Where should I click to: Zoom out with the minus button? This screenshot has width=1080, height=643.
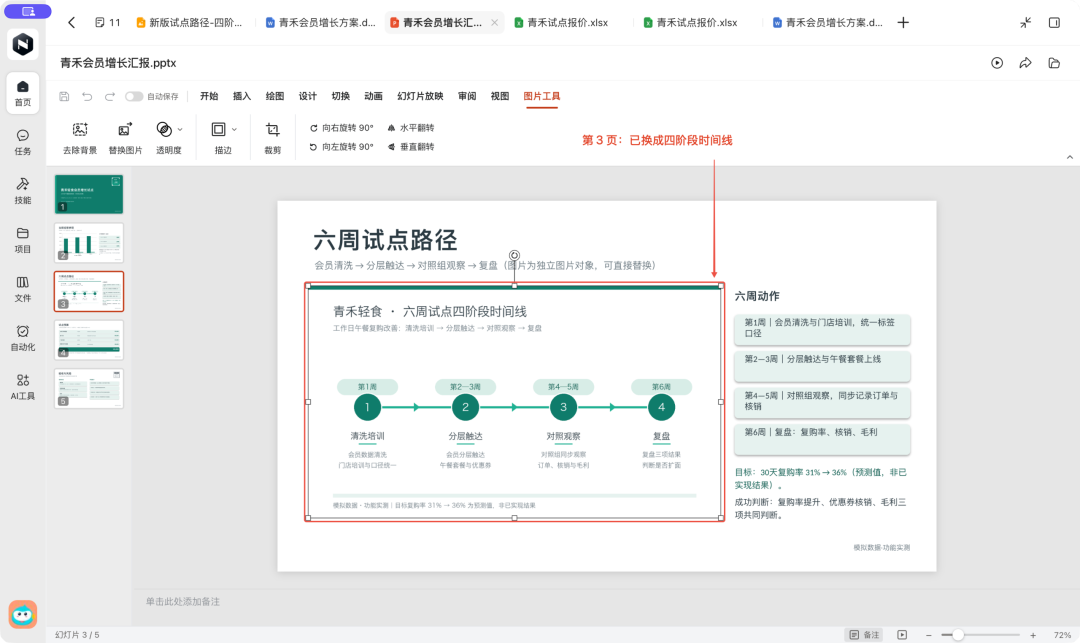[x=928, y=635]
